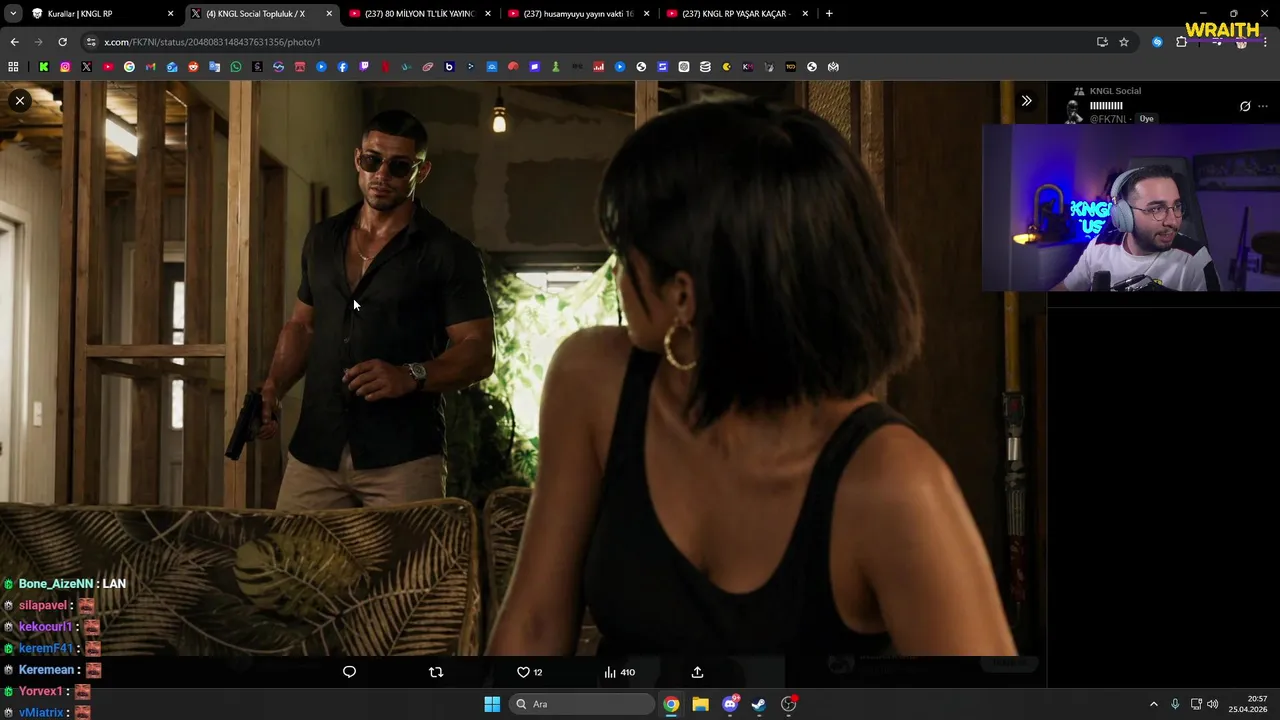Open OBS Studio from the taskbar
1280x720 pixels.
pos(788,704)
